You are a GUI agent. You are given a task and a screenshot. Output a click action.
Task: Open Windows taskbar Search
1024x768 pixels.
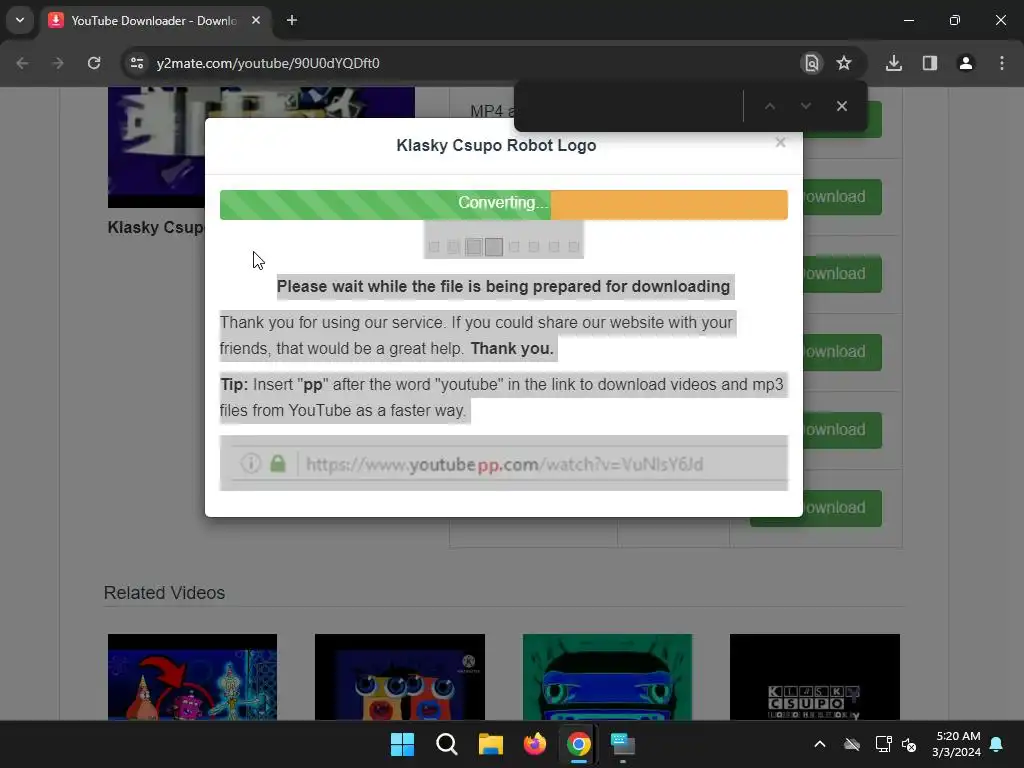point(447,744)
